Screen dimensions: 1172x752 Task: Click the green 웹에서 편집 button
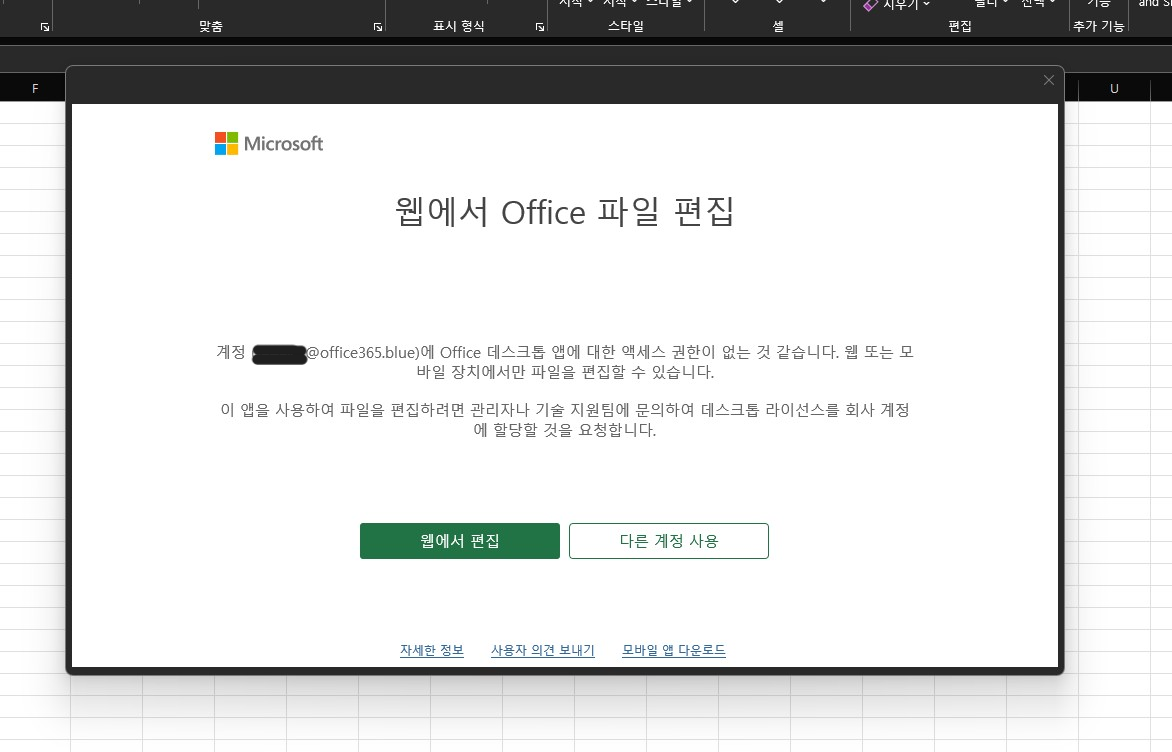(460, 540)
